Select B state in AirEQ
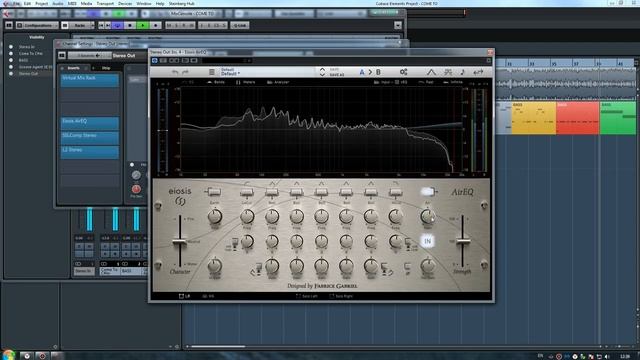The height and width of the screenshot is (360, 640). point(378,72)
